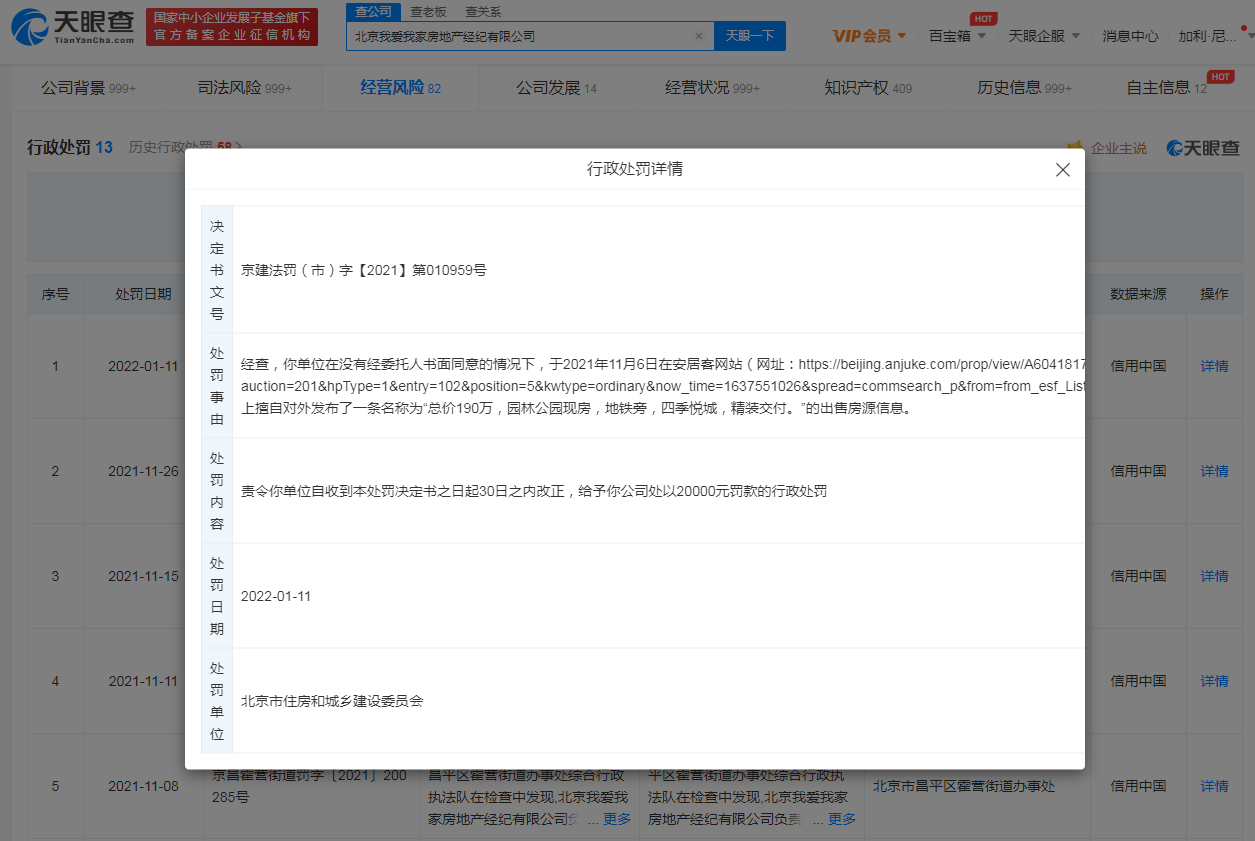Image resolution: width=1255 pixels, height=841 pixels.
Task: Click inside the company search input field
Action: (x=520, y=35)
